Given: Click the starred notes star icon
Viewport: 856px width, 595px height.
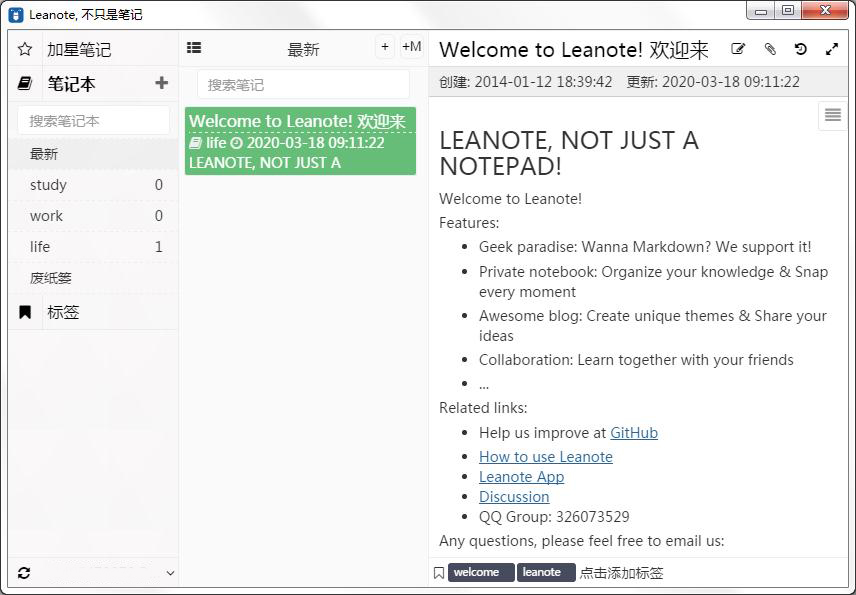Looking at the screenshot, I should (25, 49).
